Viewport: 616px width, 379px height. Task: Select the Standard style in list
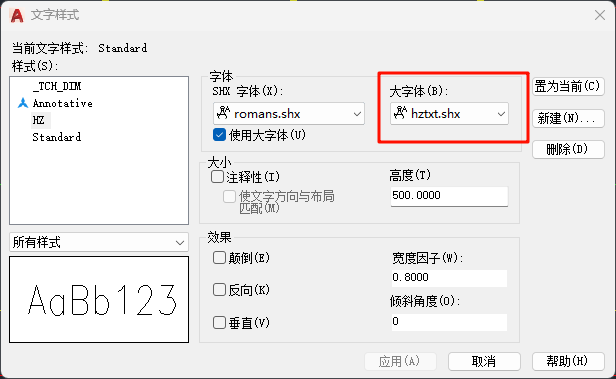tap(57, 137)
